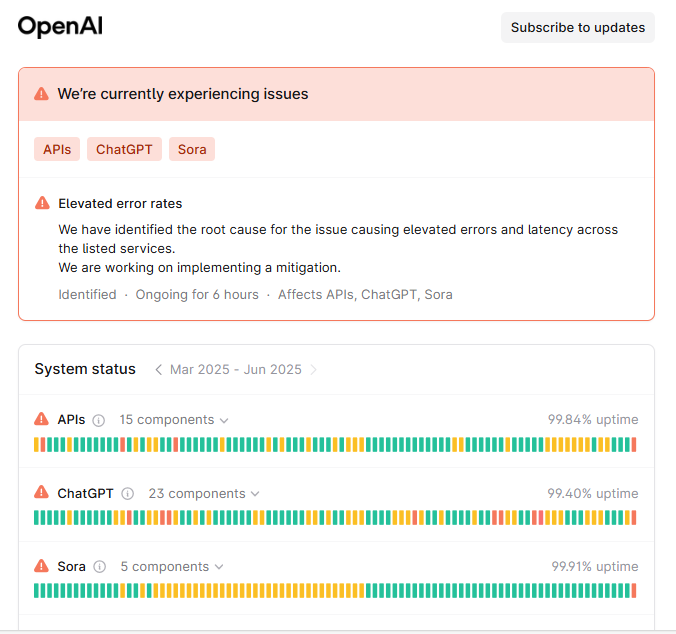This screenshot has height=634, width=676.
Task: Expand APIs 15 components list
Action: pyautogui.click(x=173, y=420)
